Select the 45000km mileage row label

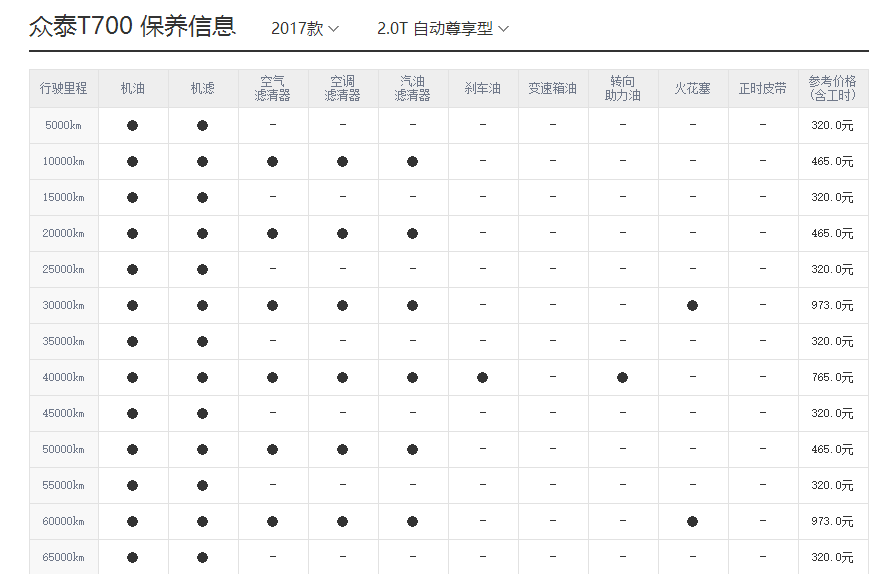63,413
